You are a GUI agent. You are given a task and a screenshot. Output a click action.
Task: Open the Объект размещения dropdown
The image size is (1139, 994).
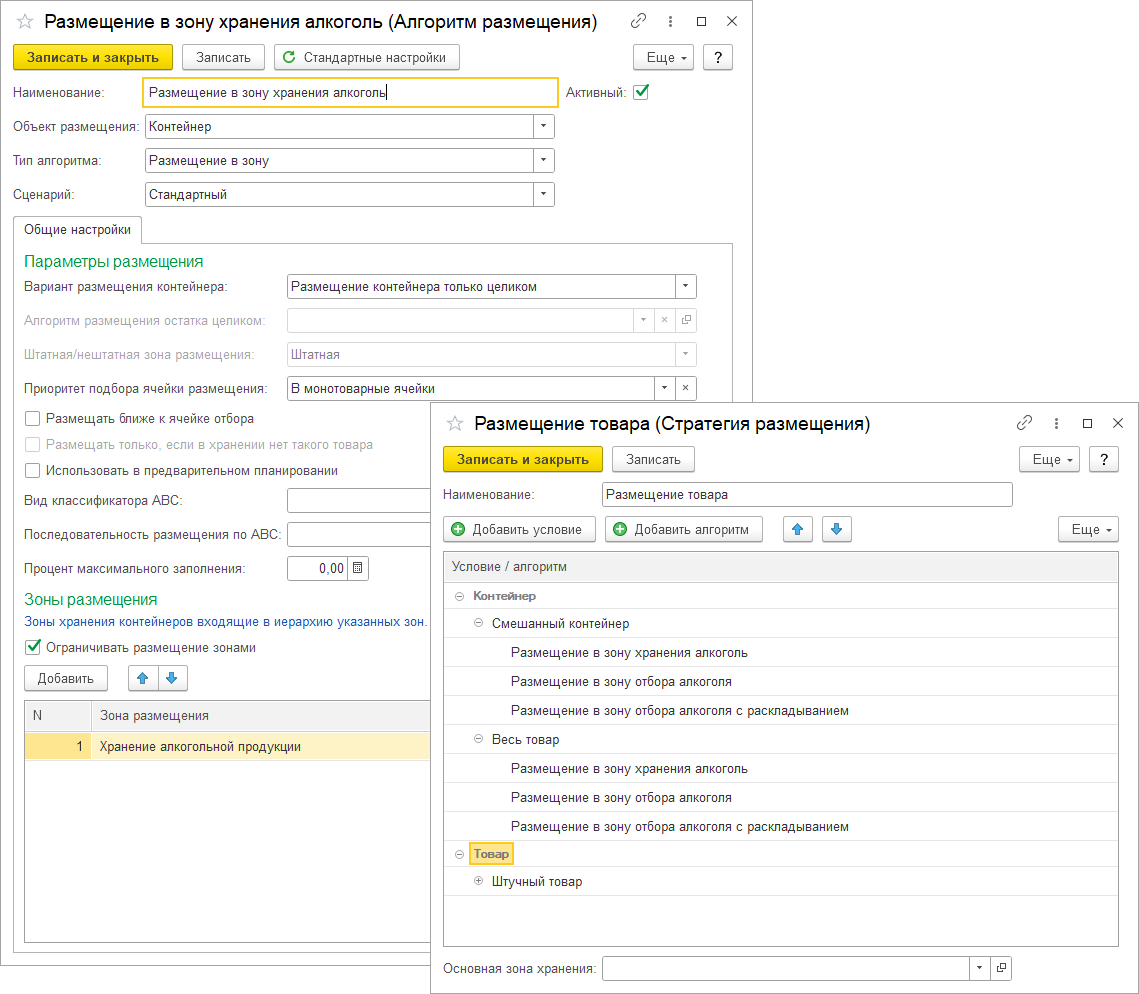click(x=543, y=127)
